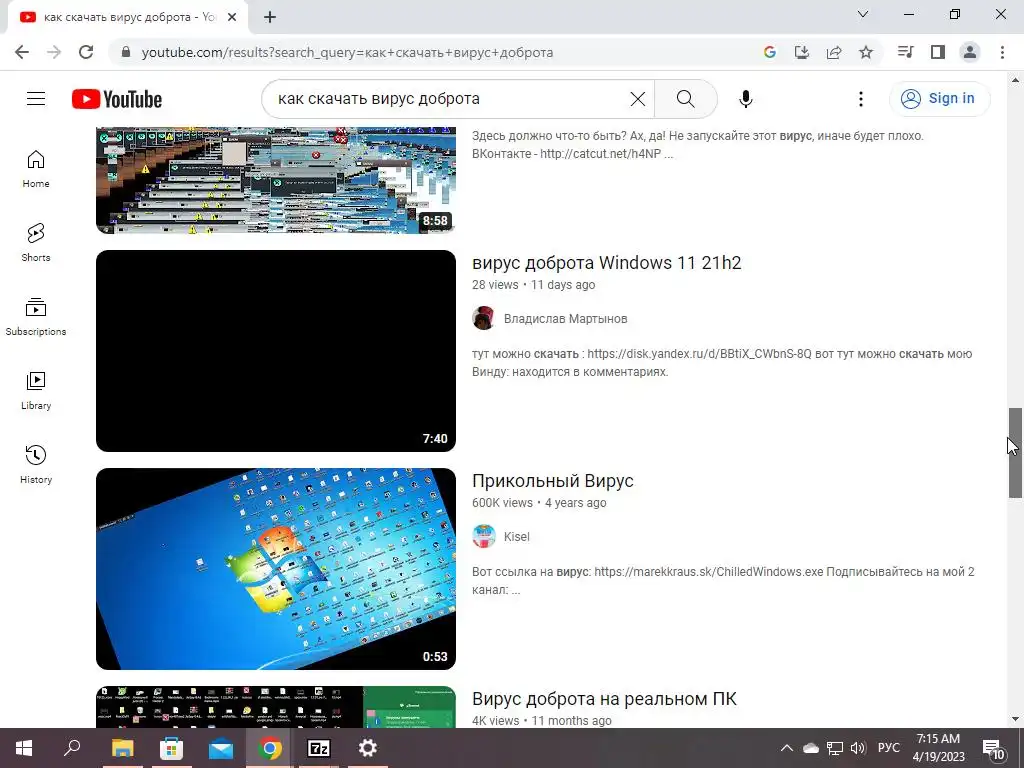Open Chrome media controls icon
The height and width of the screenshot is (768, 1024).
tap(905, 52)
